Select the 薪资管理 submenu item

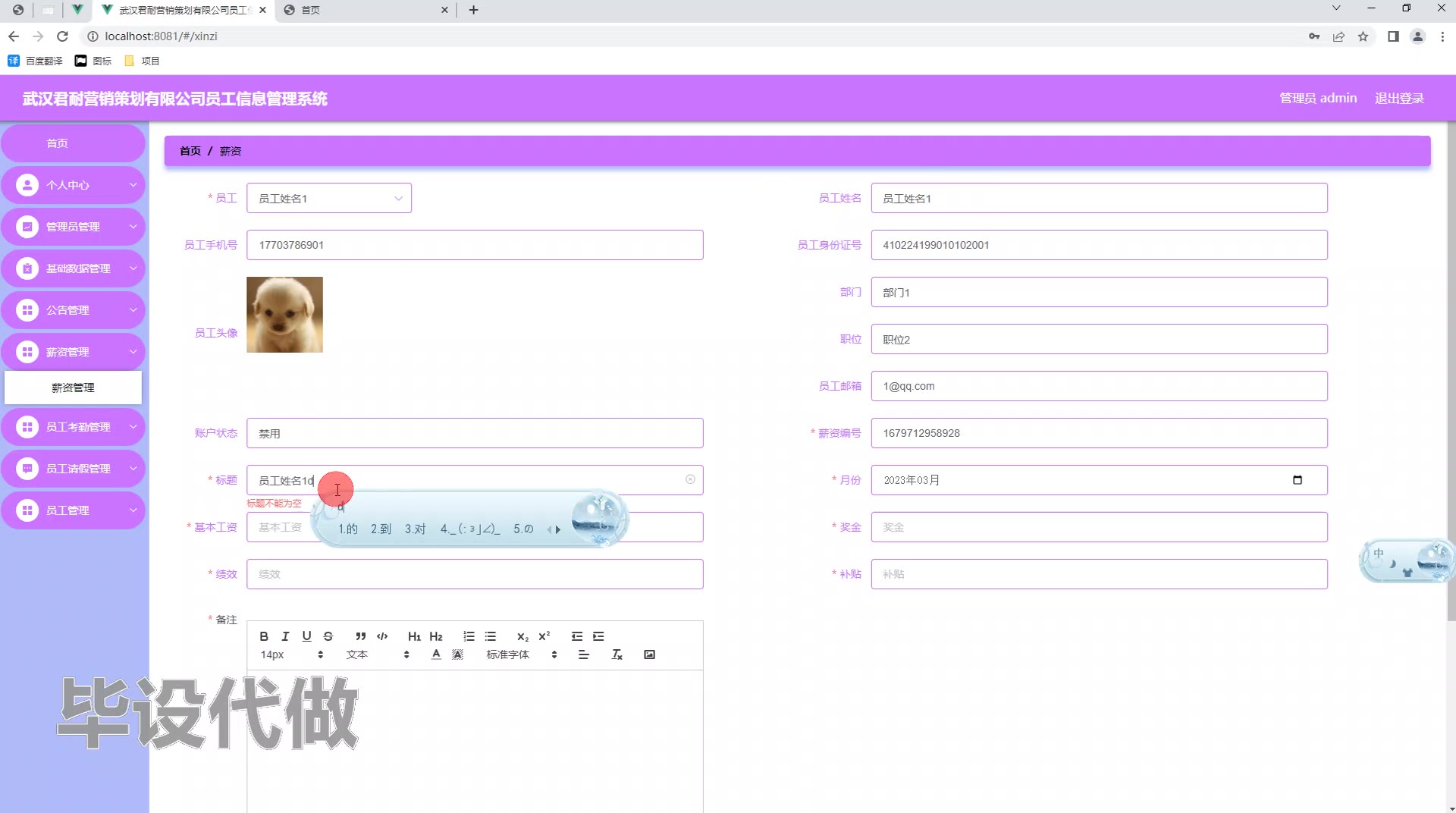click(x=73, y=388)
